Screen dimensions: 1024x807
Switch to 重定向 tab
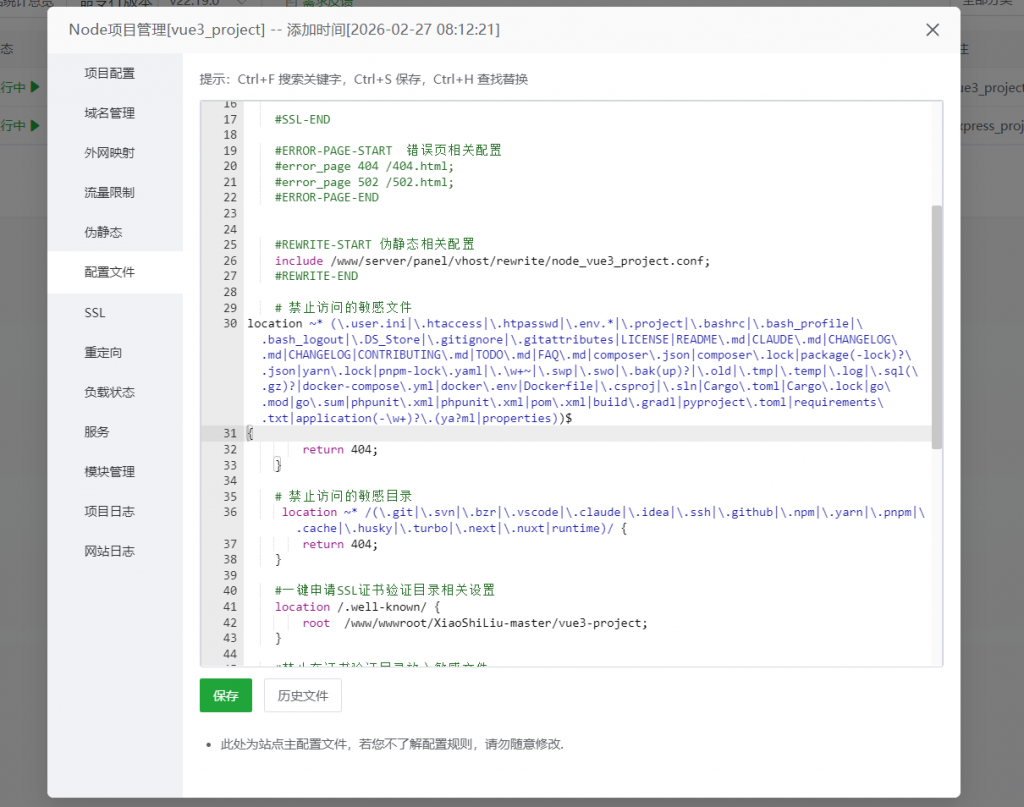click(103, 352)
